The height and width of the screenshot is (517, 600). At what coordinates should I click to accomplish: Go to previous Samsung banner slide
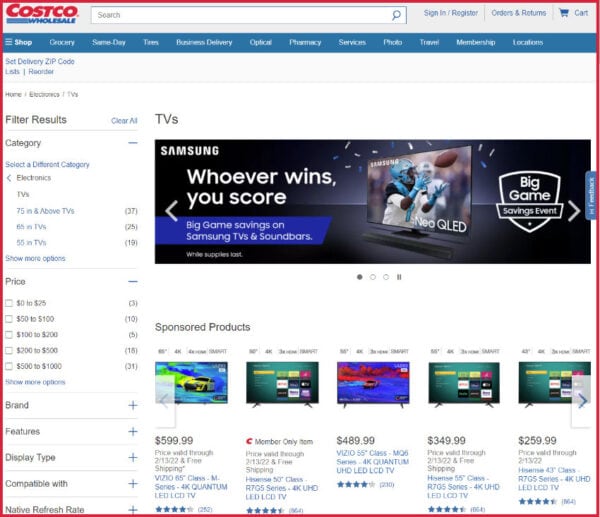(x=171, y=210)
